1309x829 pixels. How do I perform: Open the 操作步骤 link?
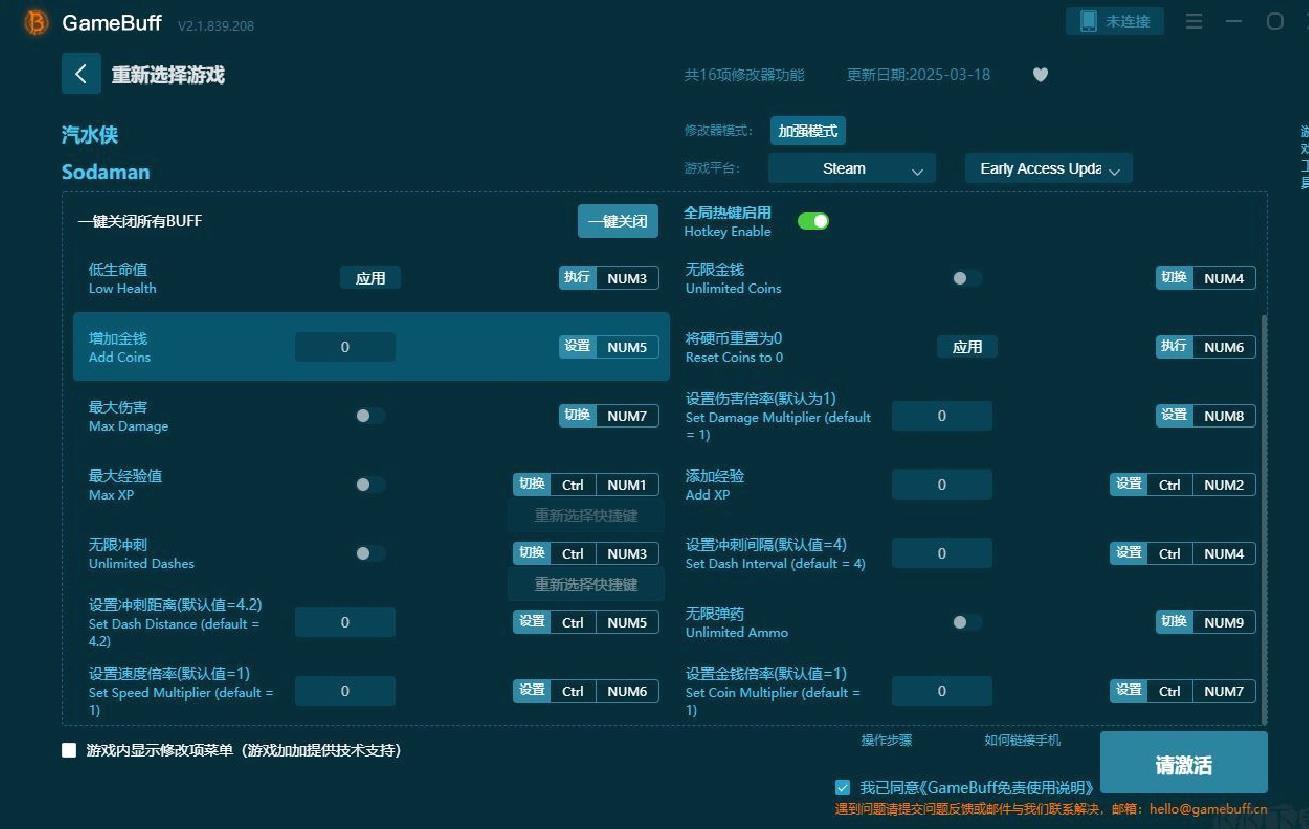pos(887,740)
